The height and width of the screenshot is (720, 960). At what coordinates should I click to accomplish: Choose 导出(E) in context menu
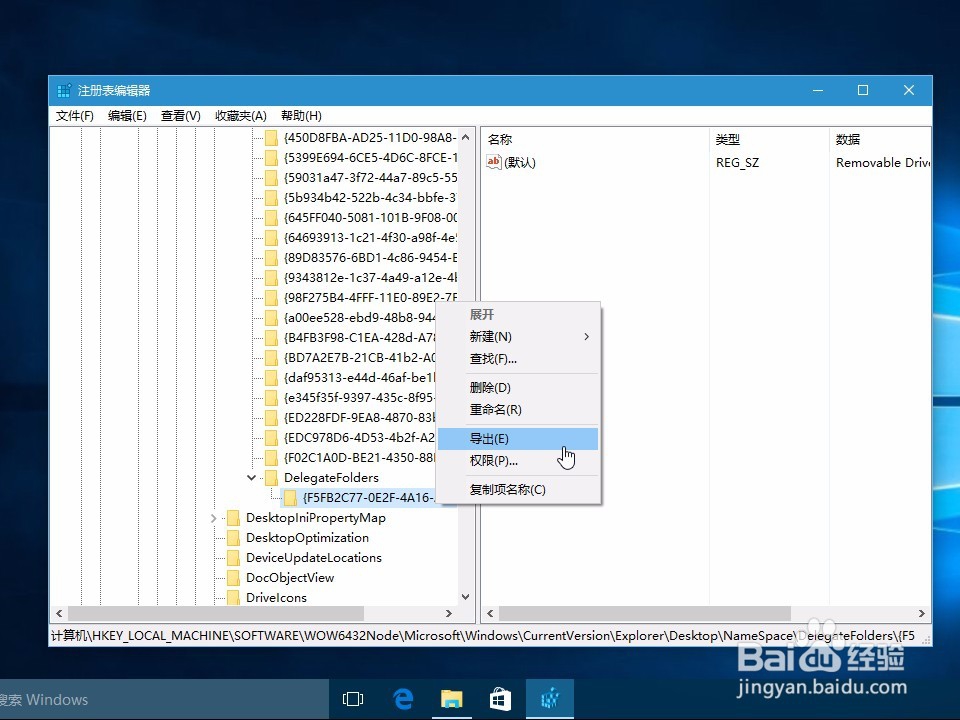[x=518, y=439]
